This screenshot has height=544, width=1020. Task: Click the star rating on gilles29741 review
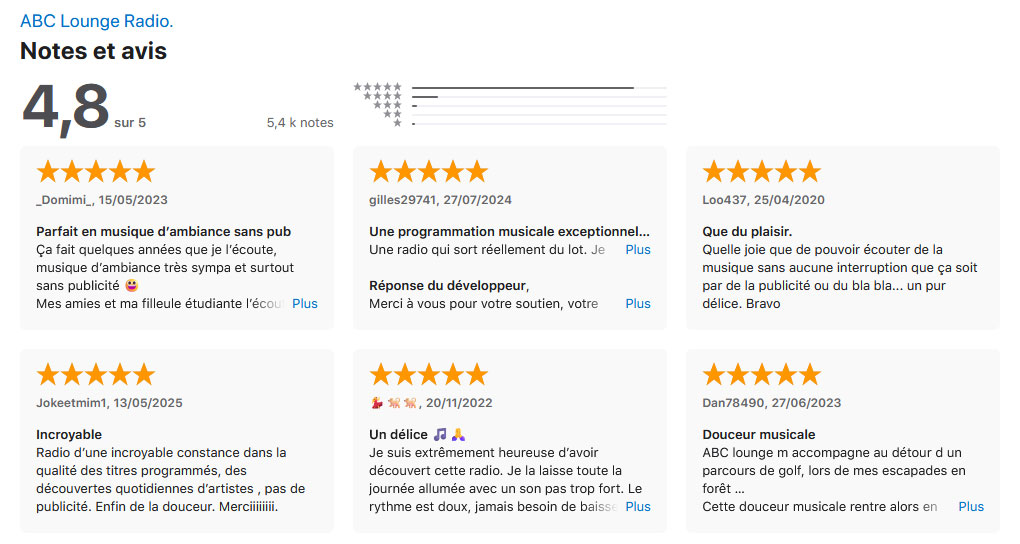click(429, 172)
